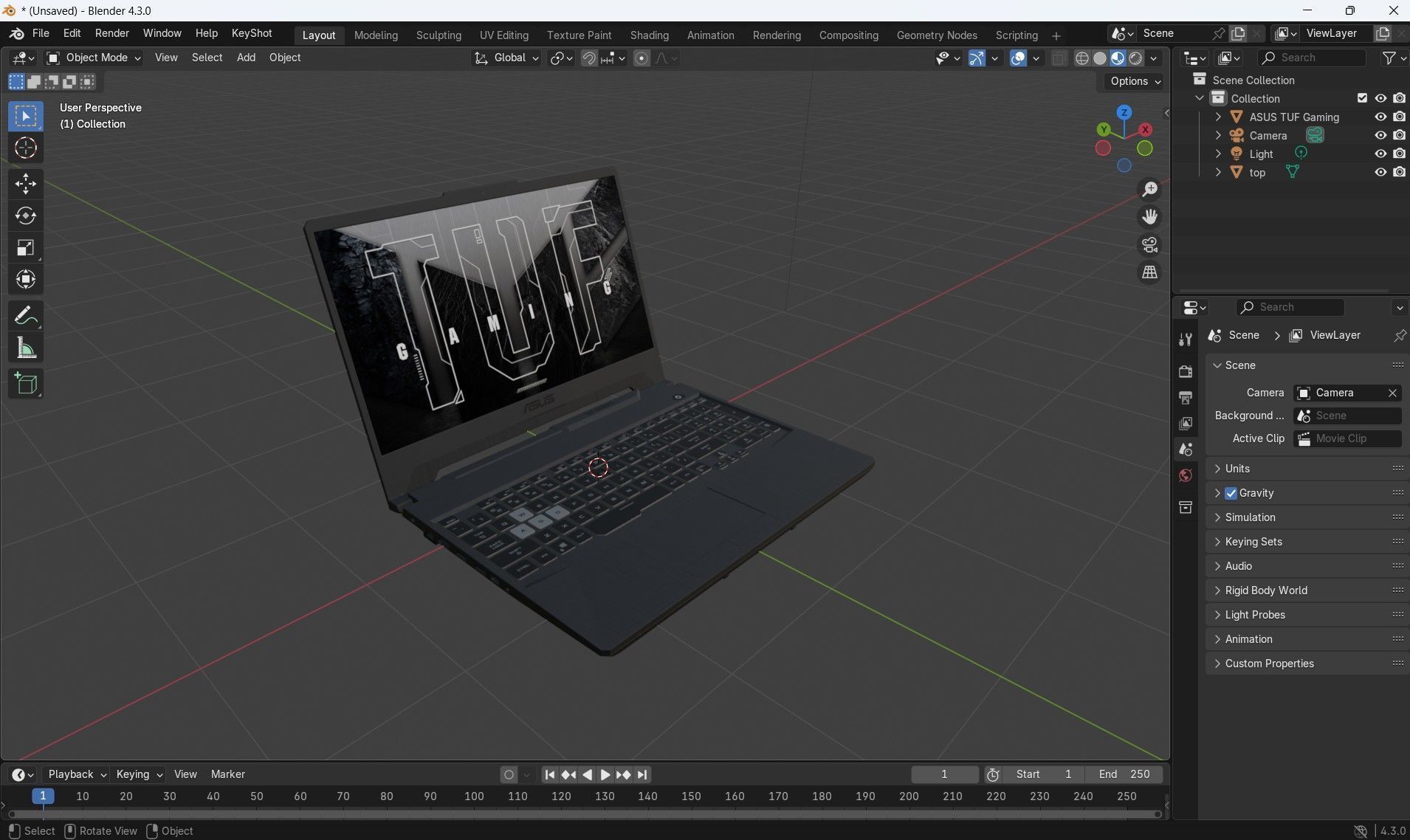The height and width of the screenshot is (840, 1410).
Task: Open the Collection properties tab
Action: [x=1186, y=507]
